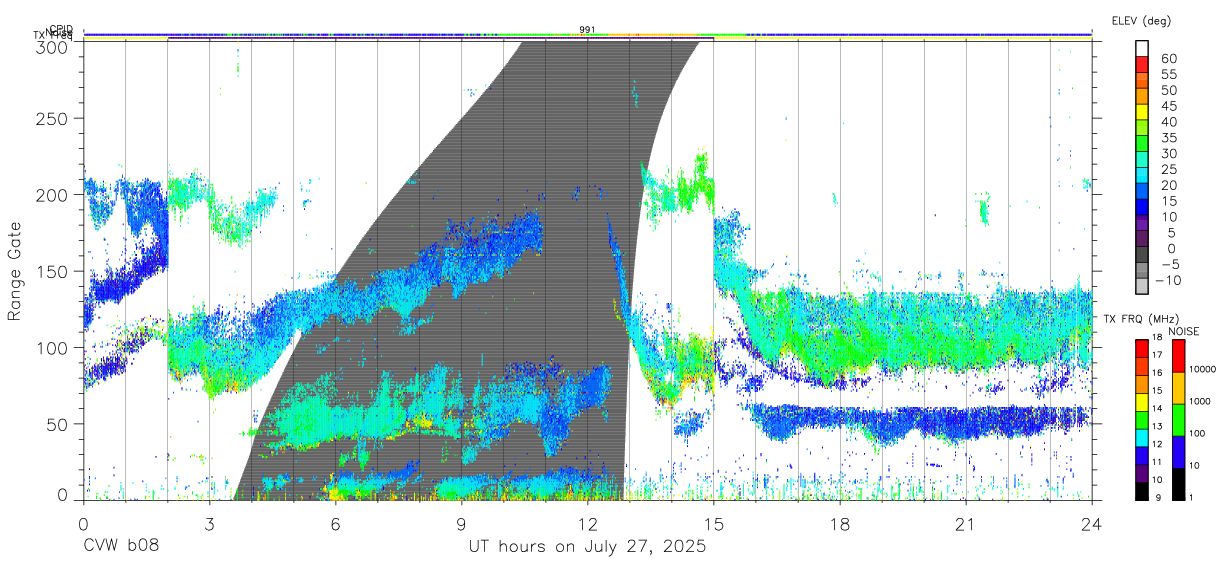Select the orange 1000–10000 noise swatch
The image size is (1228, 567).
pyautogui.click(x=1179, y=387)
